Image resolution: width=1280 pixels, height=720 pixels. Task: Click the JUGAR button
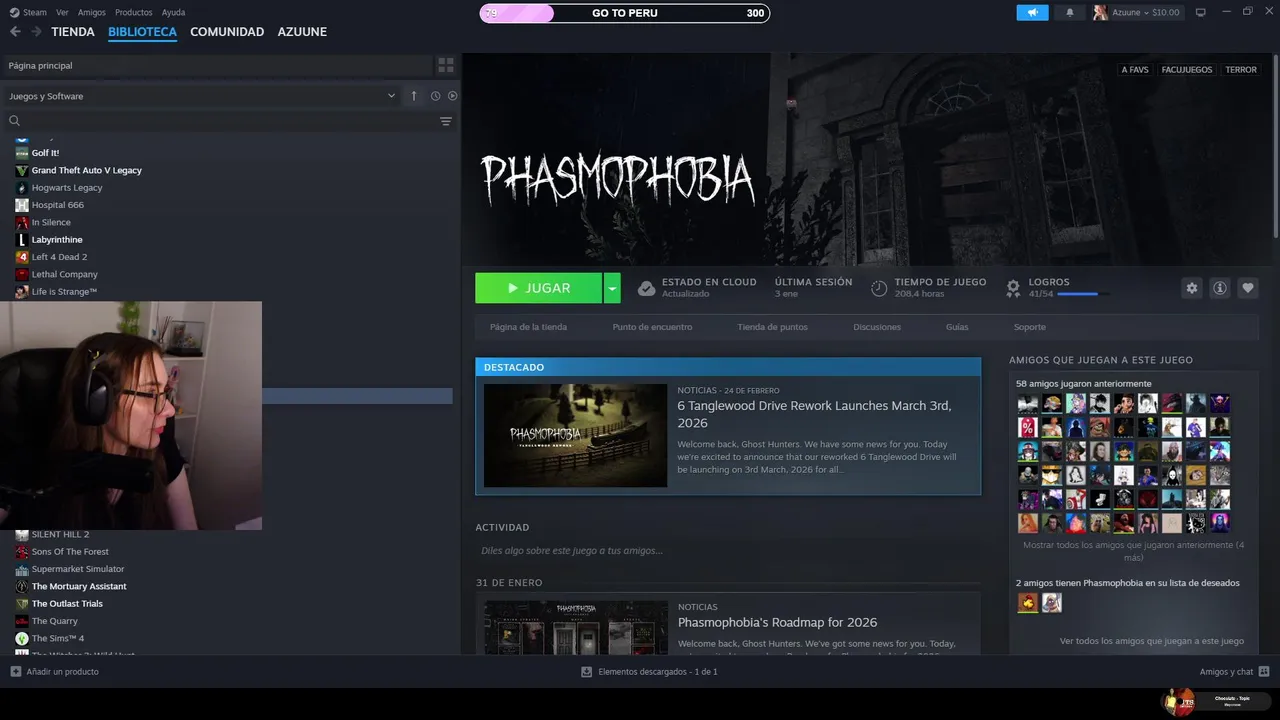pyautogui.click(x=538, y=288)
